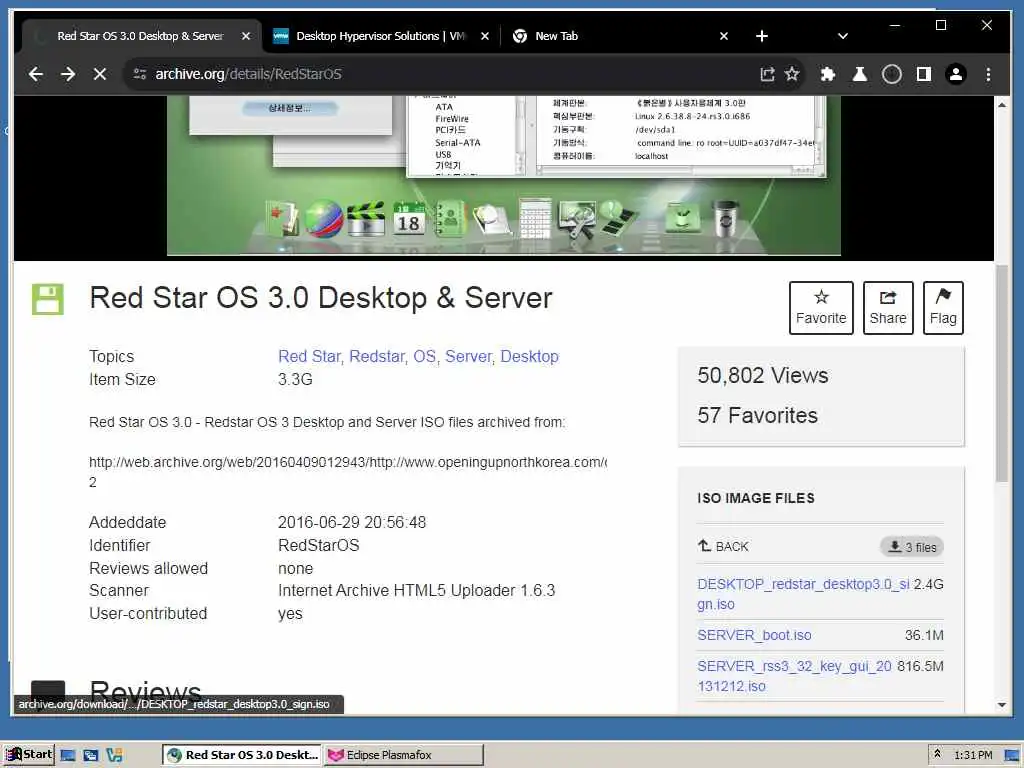Open the Redstar topic link
Screen dimensions: 1024x768
pyautogui.click(x=377, y=357)
